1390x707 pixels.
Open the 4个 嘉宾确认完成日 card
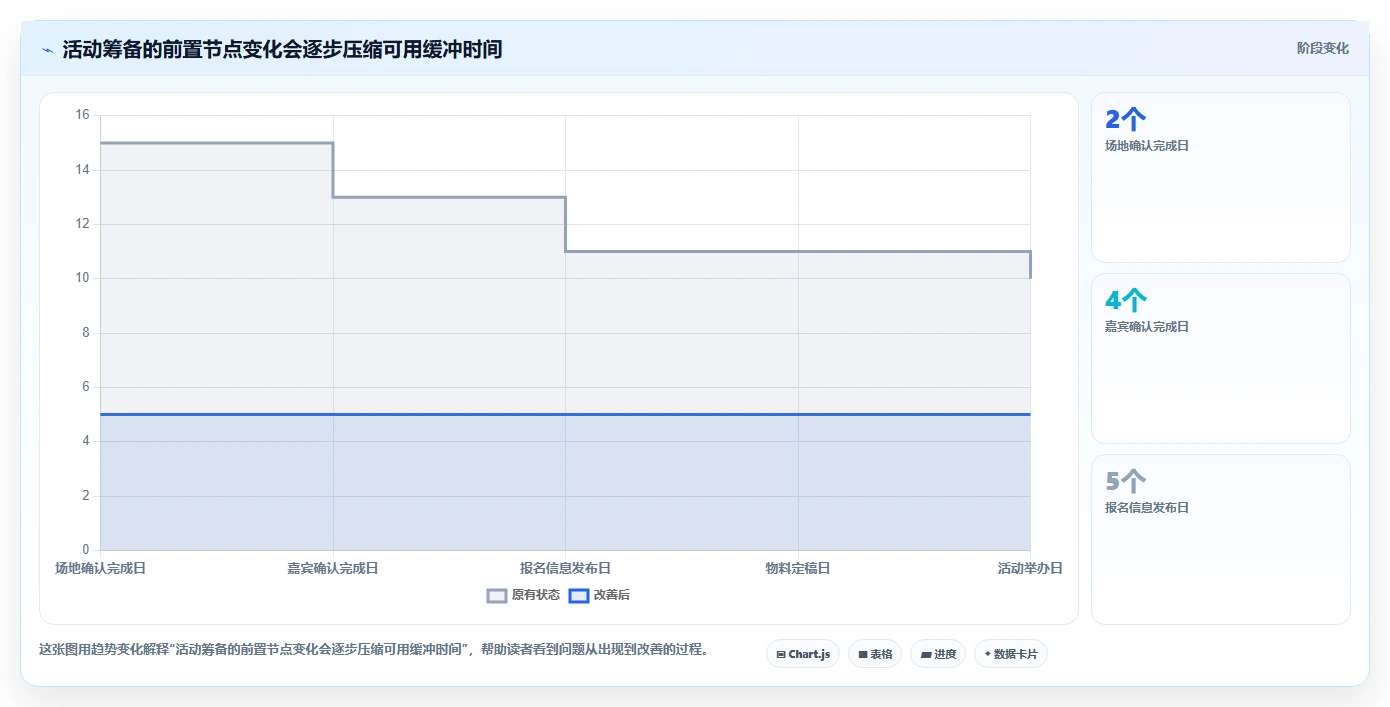[1221, 358]
